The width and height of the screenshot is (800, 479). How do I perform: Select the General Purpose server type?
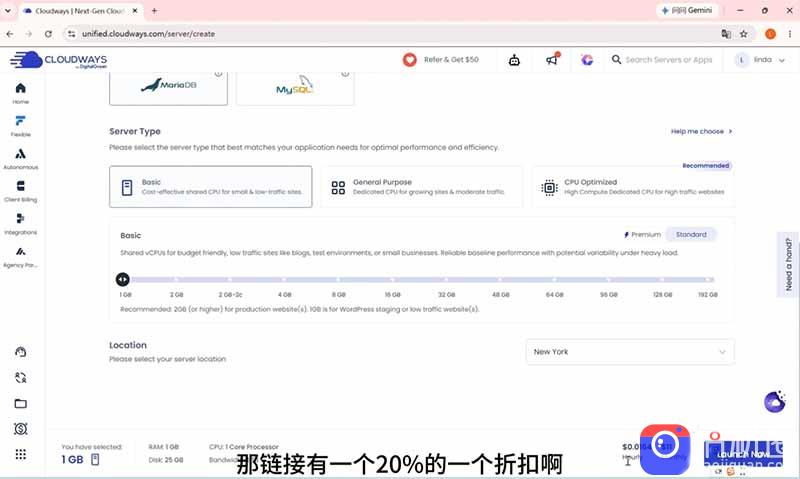tap(422, 187)
